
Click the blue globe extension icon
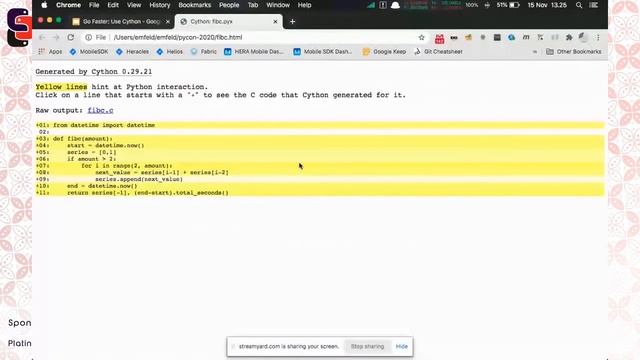[x=511, y=37]
